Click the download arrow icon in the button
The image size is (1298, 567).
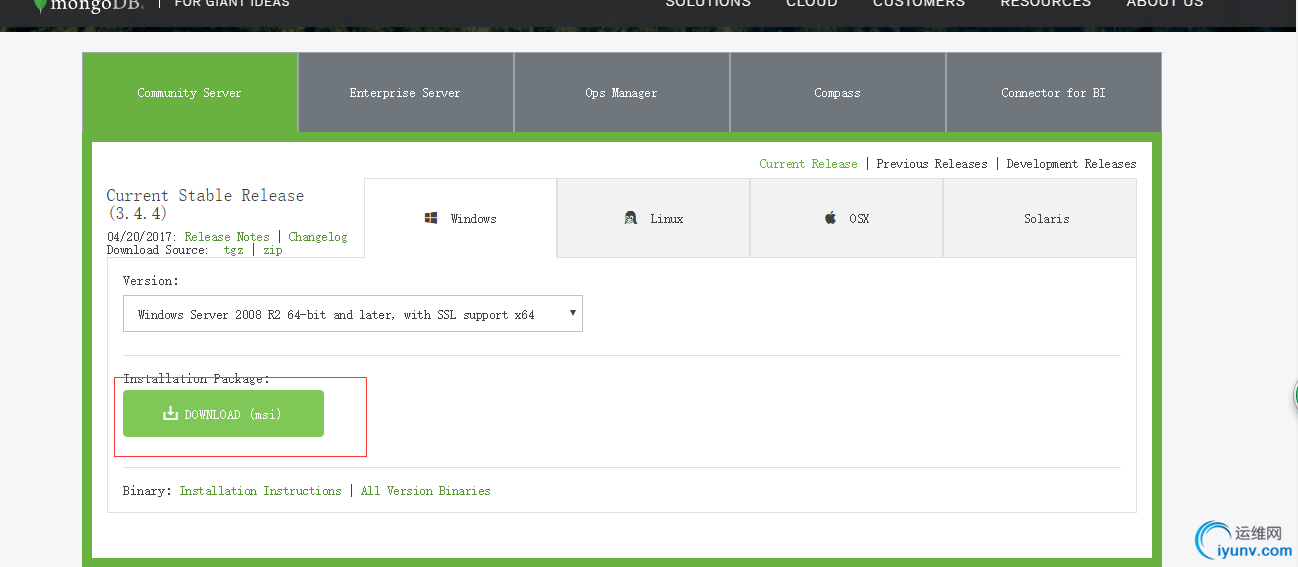point(170,413)
